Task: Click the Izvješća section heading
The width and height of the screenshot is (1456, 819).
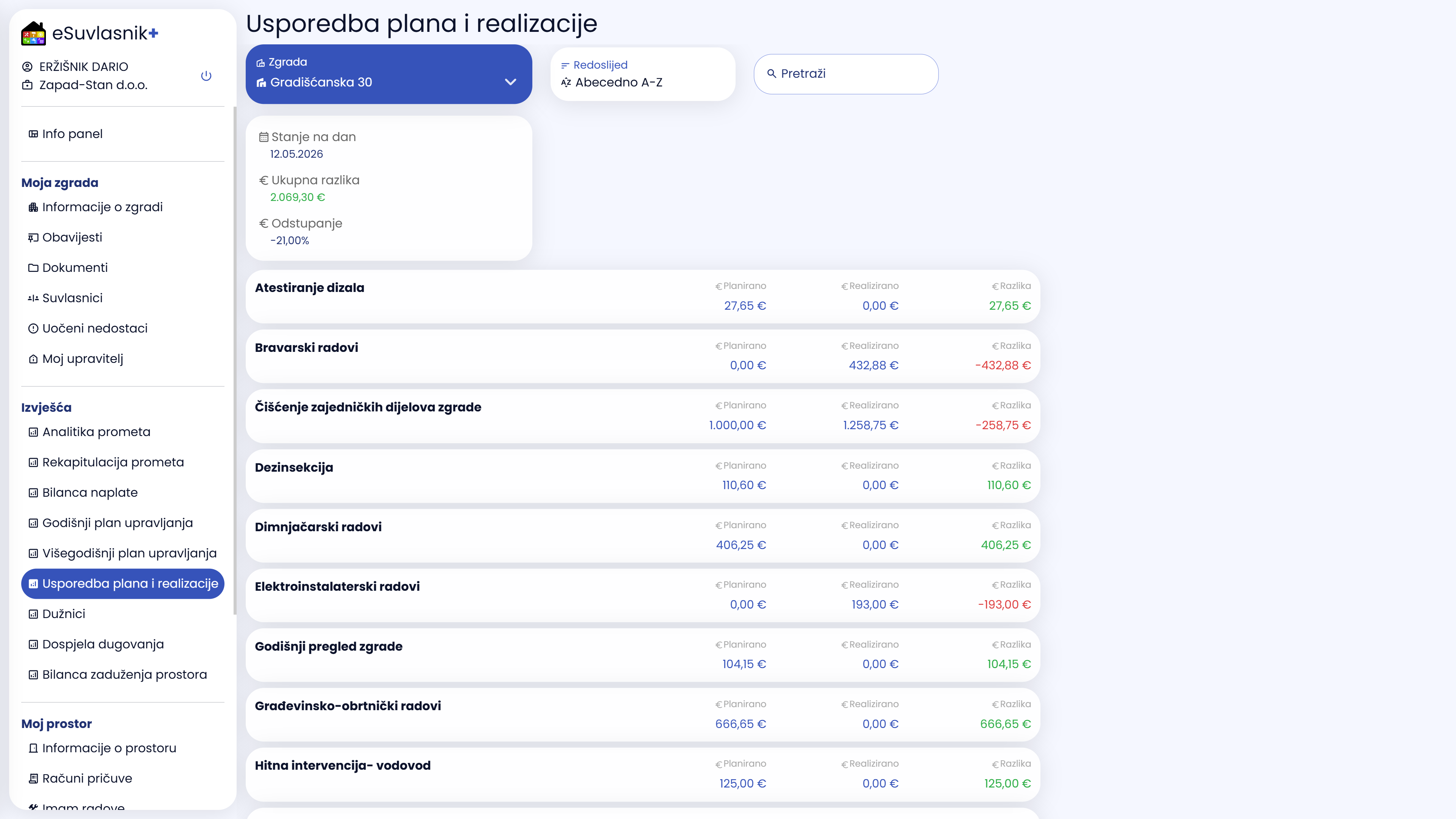Action: click(x=46, y=408)
